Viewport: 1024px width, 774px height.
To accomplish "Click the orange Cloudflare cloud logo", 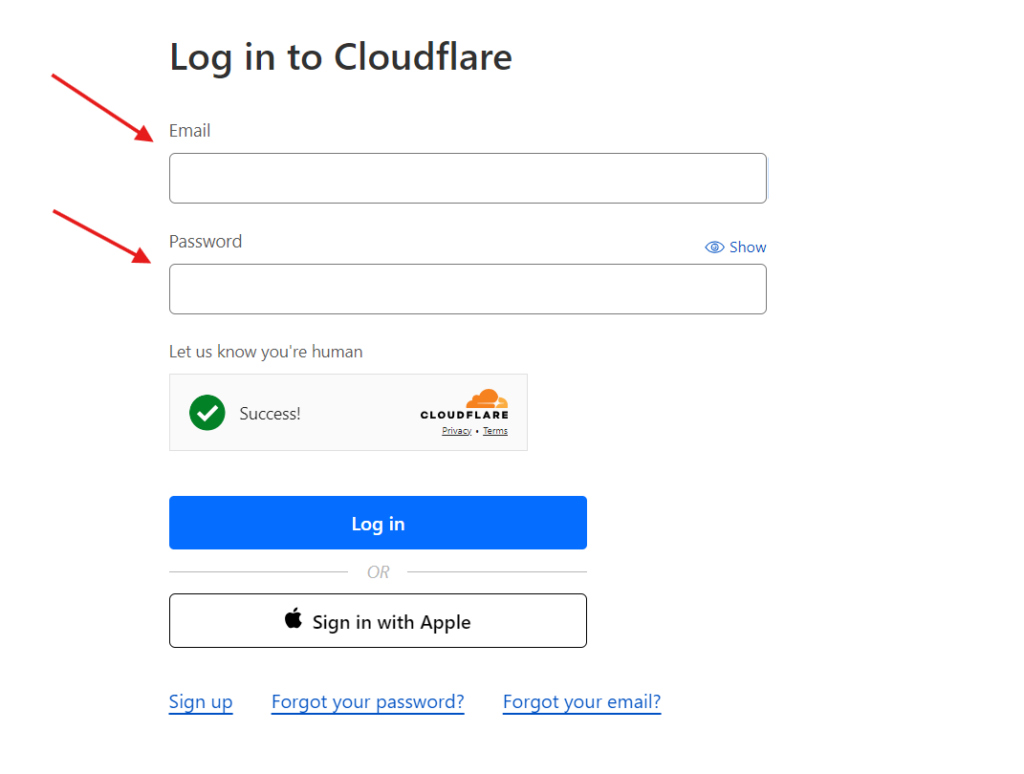I will tap(487, 398).
